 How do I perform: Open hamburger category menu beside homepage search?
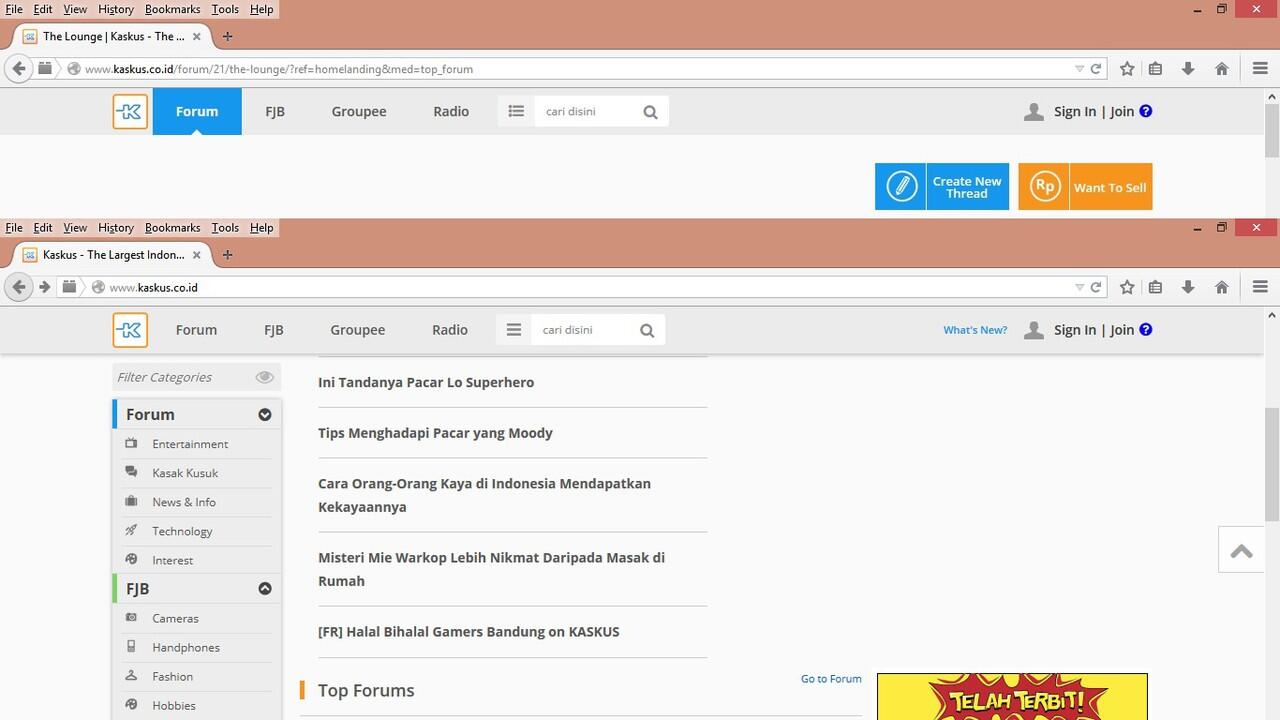click(x=514, y=330)
